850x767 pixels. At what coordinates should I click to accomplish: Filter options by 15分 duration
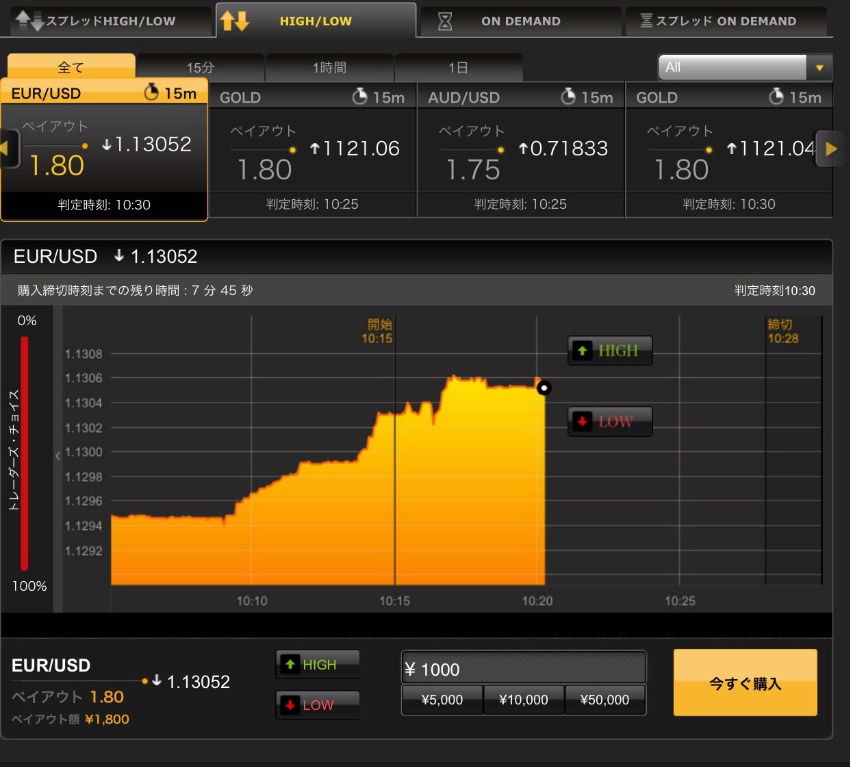click(200, 68)
